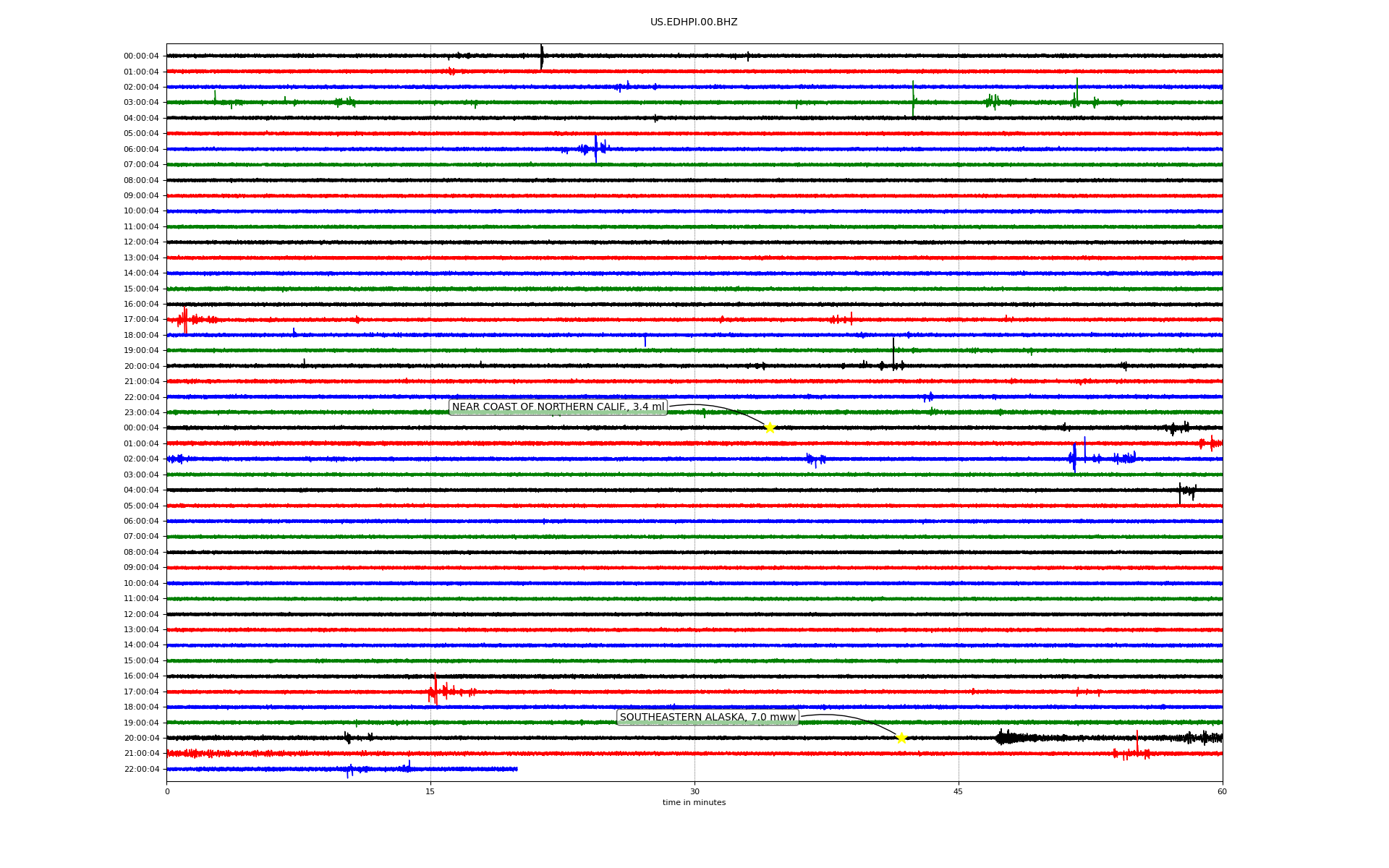Click the red burst on the second 17:00:04 trace
The width and height of the screenshot is (1389, 868).
coord(435,691)
